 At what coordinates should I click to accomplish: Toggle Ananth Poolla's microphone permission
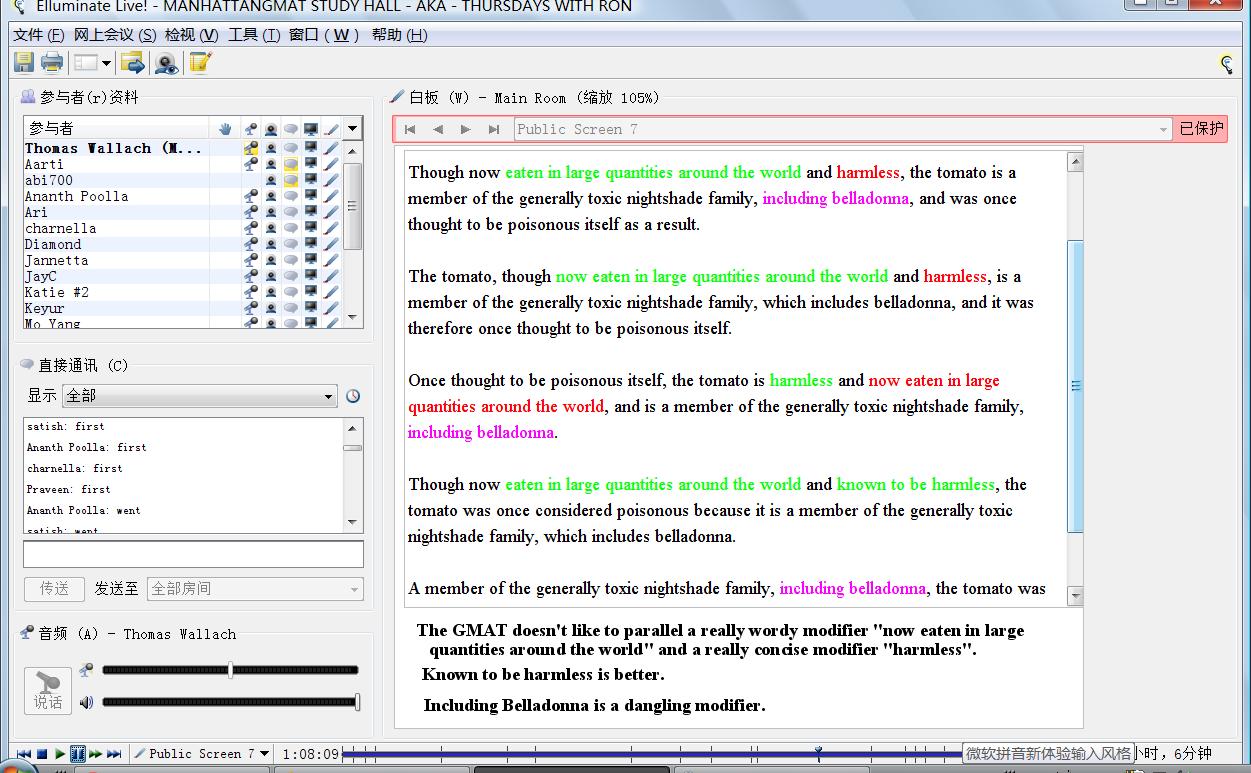(x=251, y=196)
